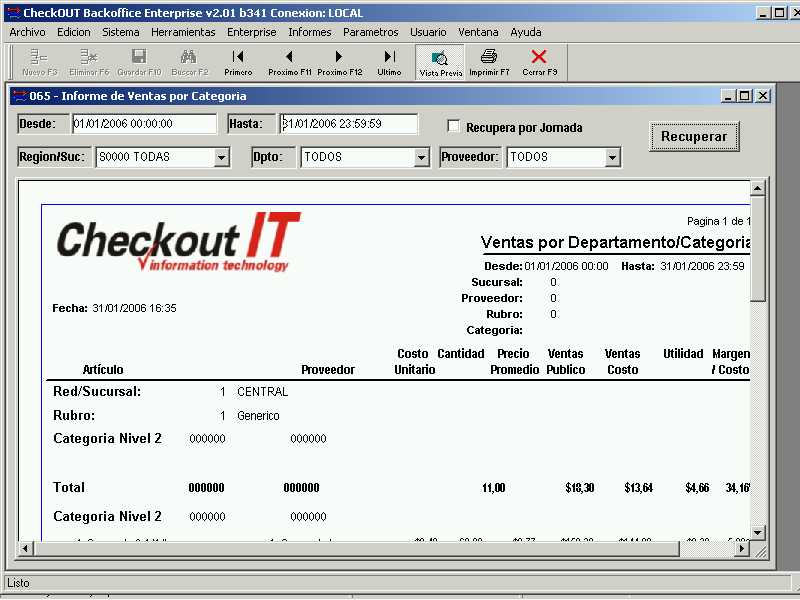Click the Nuevo F5 toolbar icon
Image resolution: width=800 pixels, height=600 pixels.
point(39,56)
